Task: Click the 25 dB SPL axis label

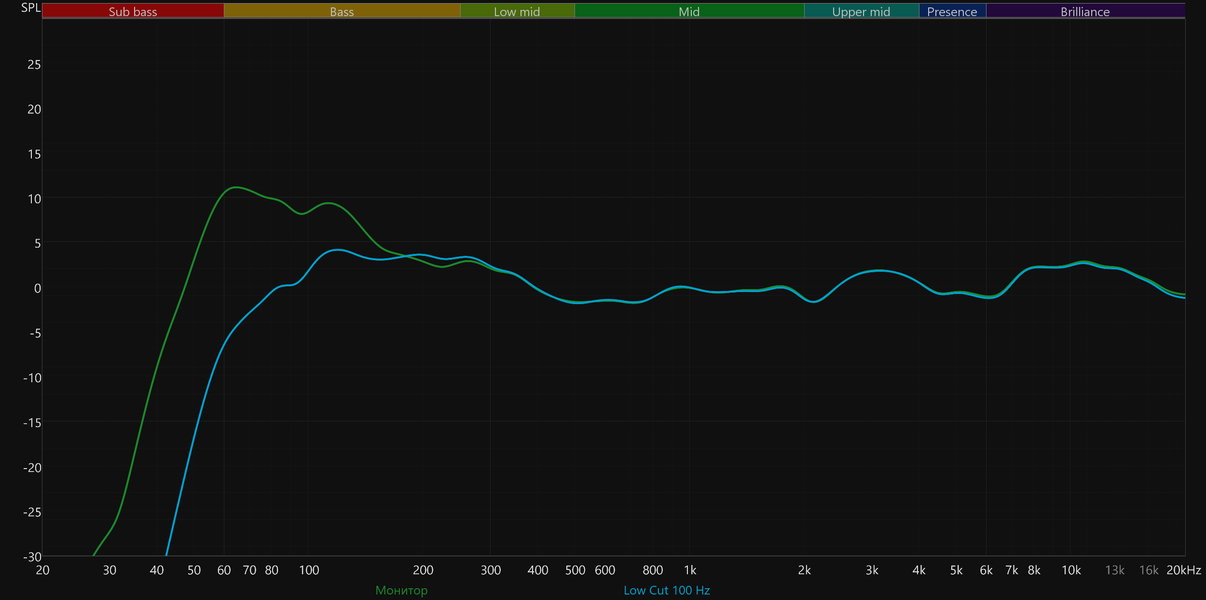Action: click(x=34, y=64)
